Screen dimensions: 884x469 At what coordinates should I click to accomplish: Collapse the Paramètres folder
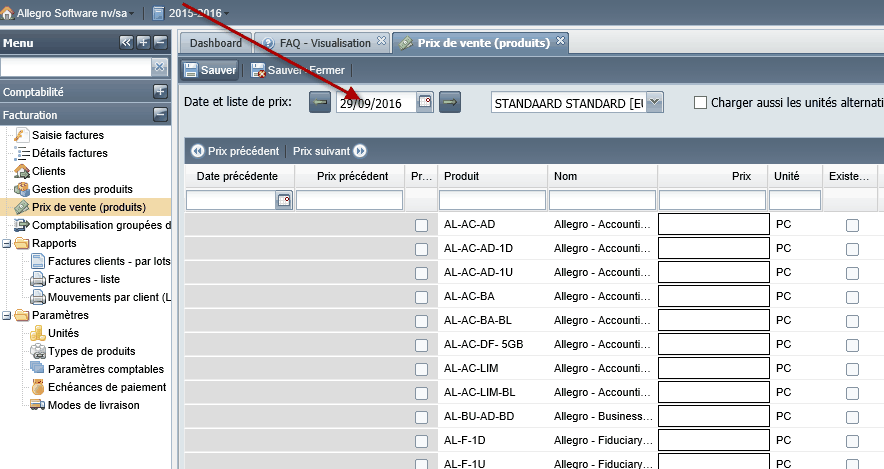click(x=7, y=316)
